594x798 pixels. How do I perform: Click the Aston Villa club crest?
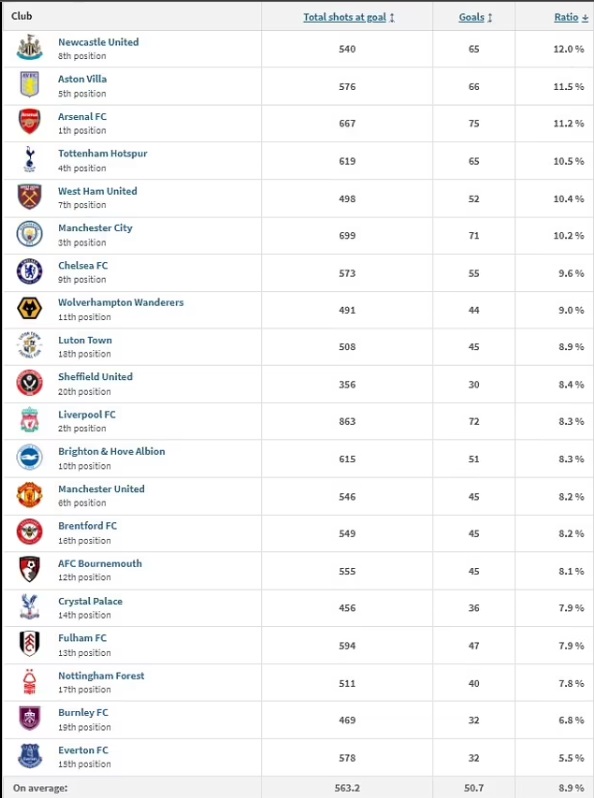coord(30,84)
